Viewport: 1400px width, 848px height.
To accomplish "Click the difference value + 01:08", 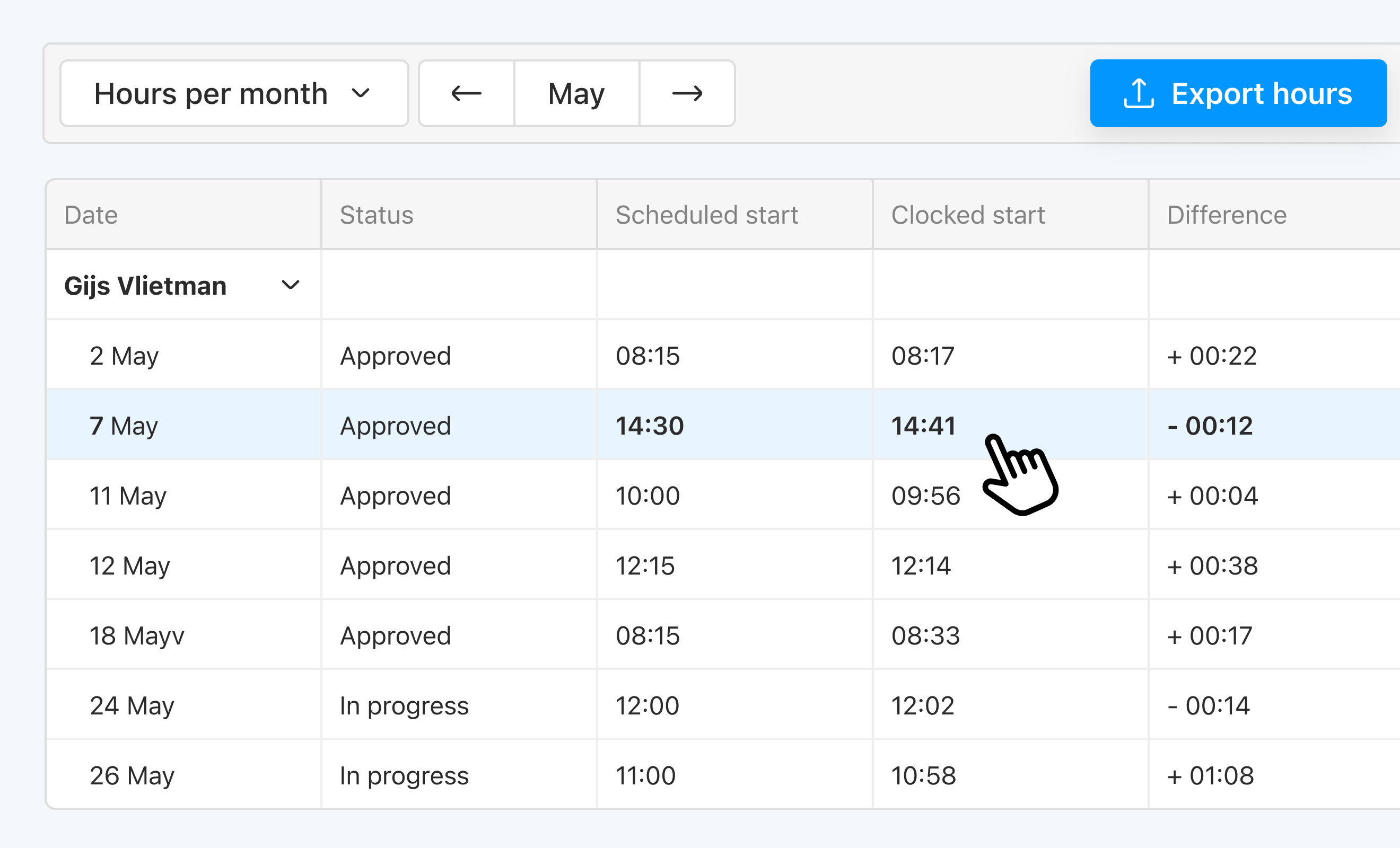I will (x=1209, y=775).
